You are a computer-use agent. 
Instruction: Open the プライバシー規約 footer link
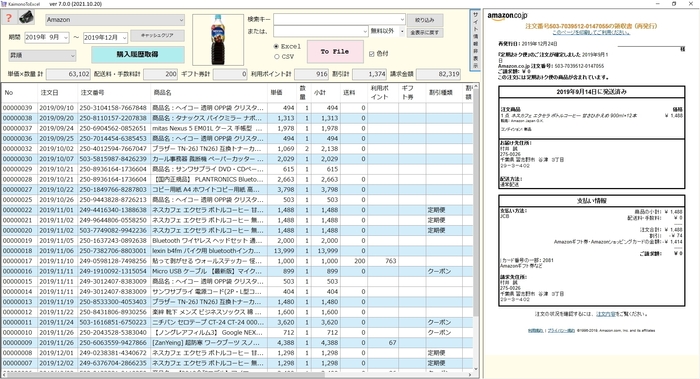click(561, 331)
